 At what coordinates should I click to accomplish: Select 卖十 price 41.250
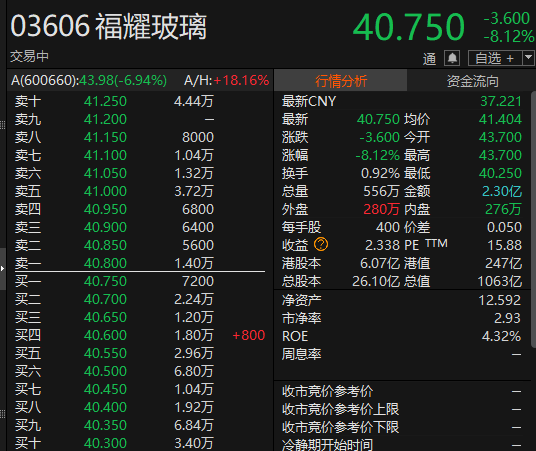[105, 101]
